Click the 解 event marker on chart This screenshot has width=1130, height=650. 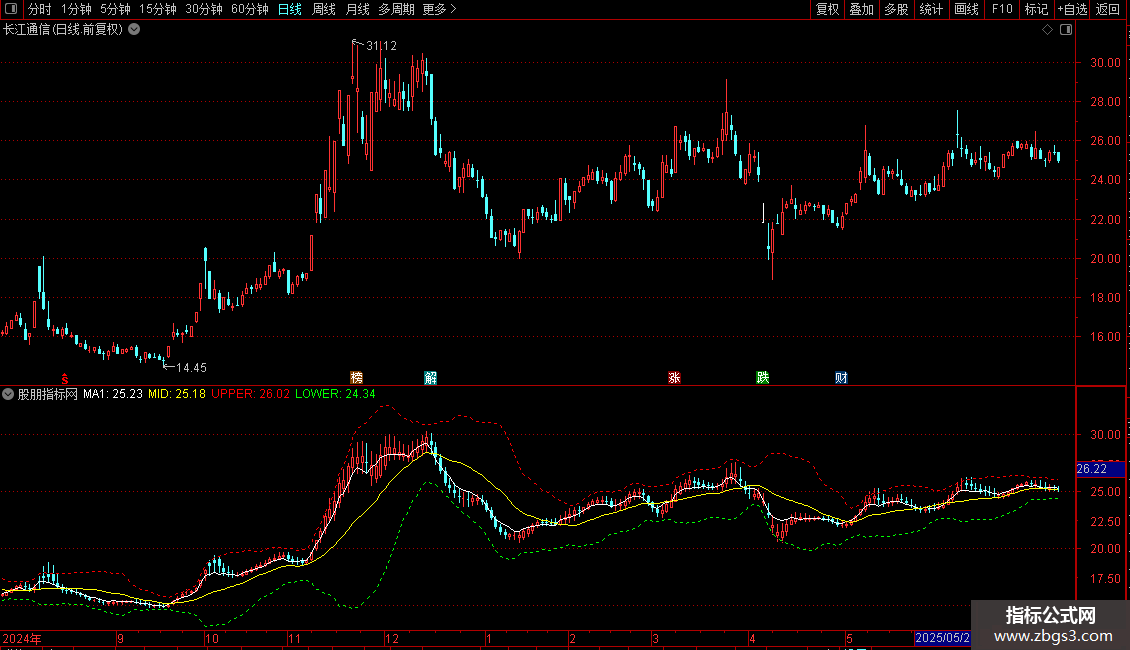coord(430,378)
